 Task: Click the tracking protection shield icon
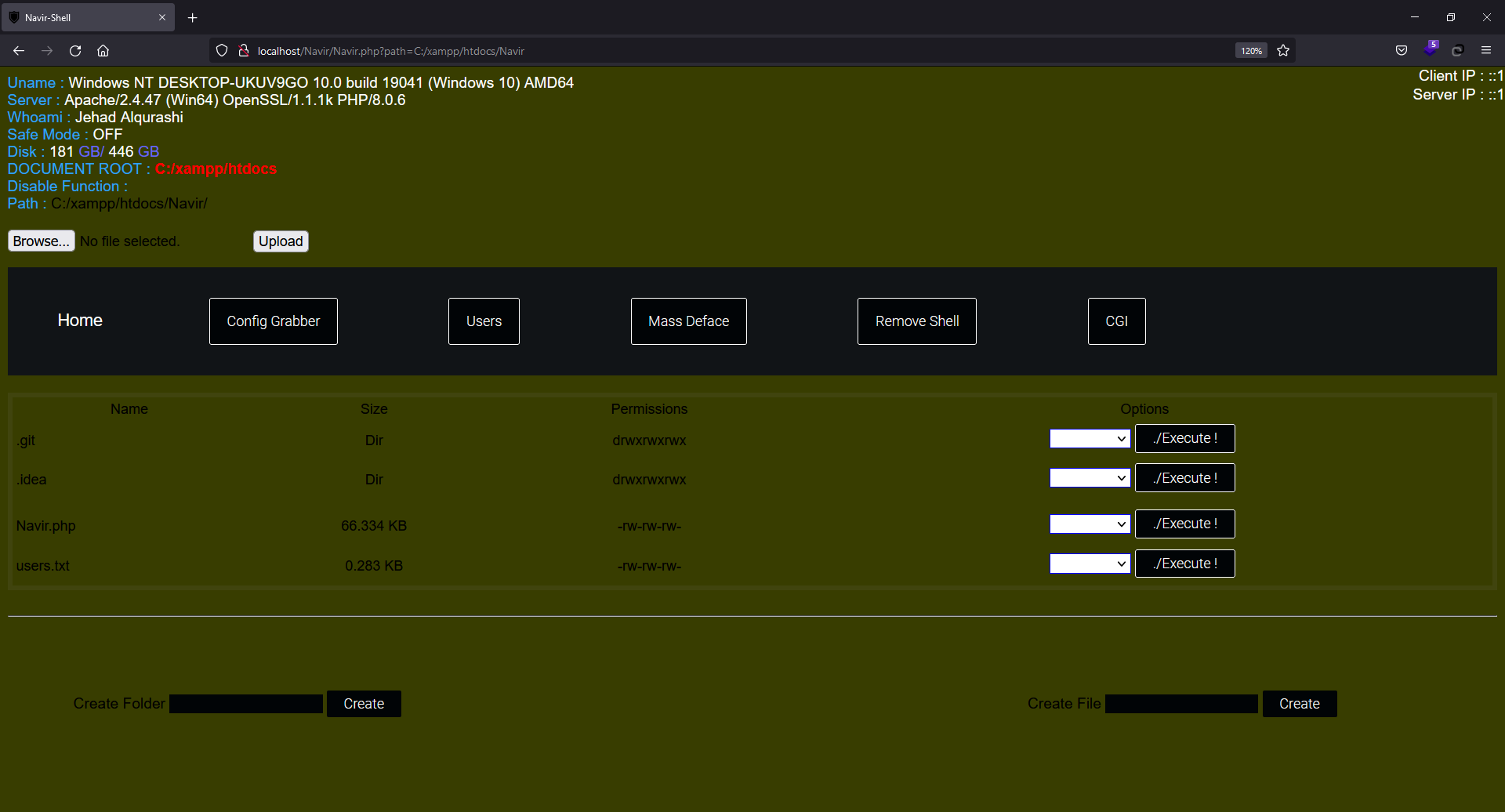222,51
